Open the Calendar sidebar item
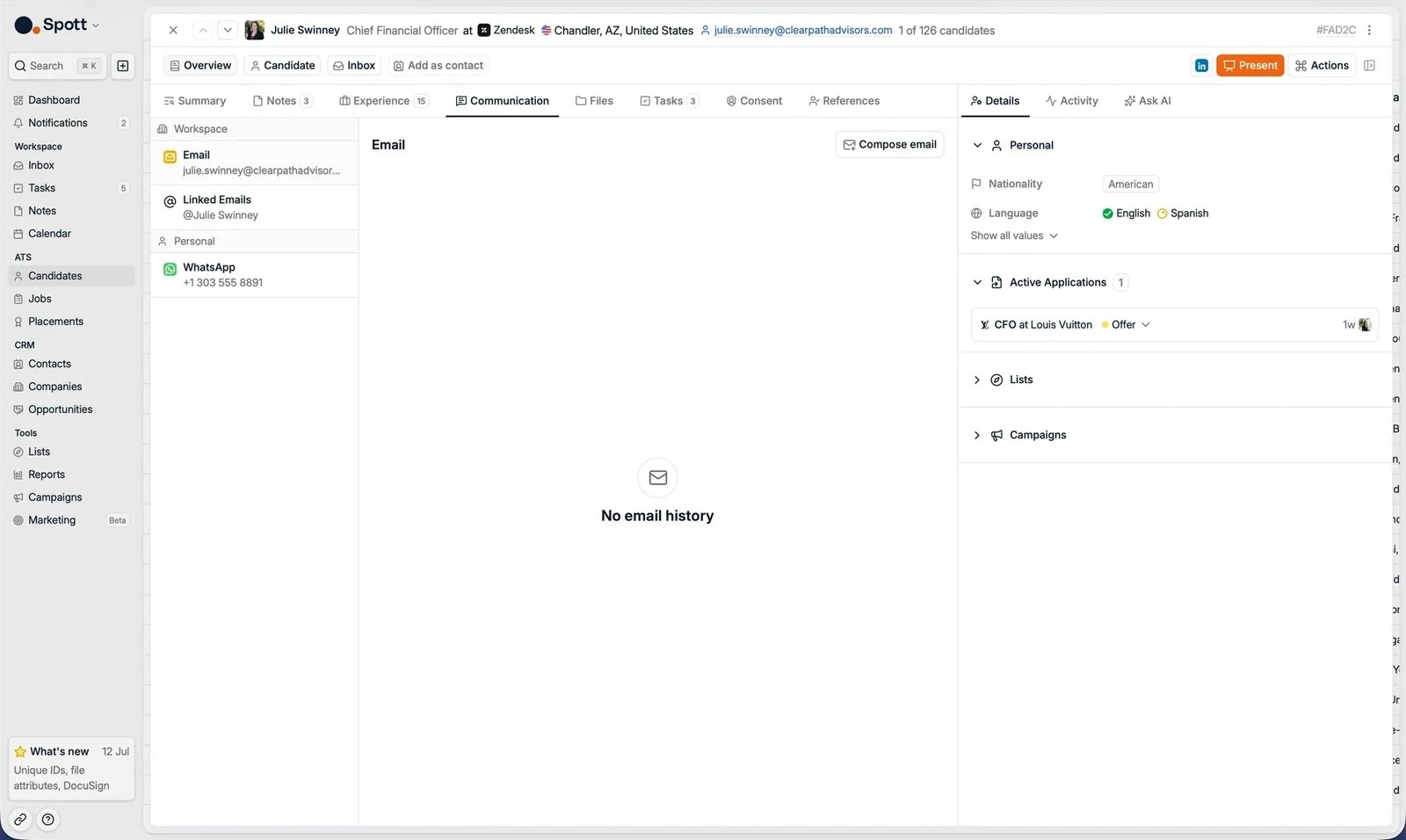Viewport: 1406px width, 840px height. [x=71, y=234]
